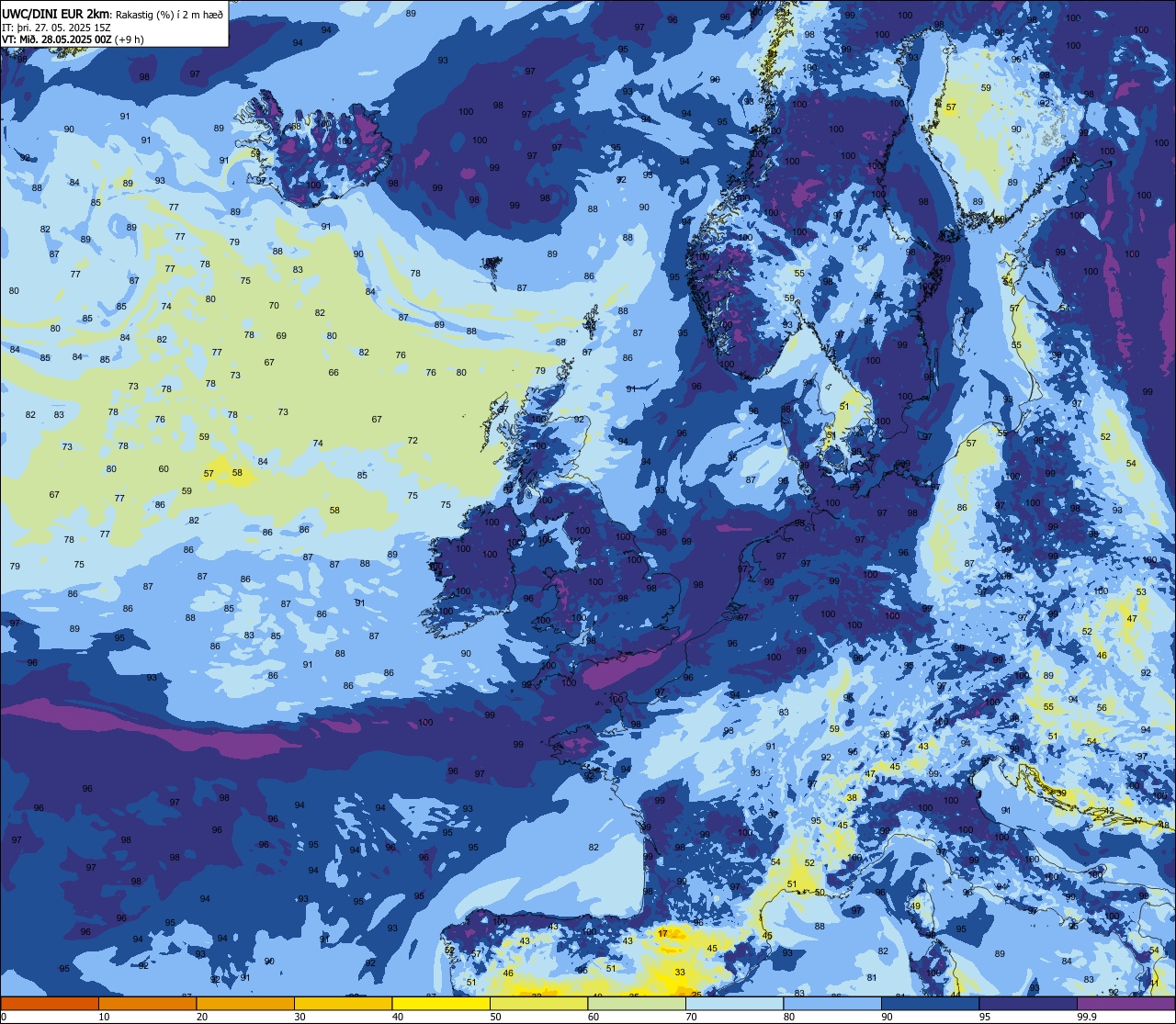This screenshot has width=1176, height=1024.
Task: Click the bright yellow 40–50 legend swatch
Action: tap(441, 1004)
